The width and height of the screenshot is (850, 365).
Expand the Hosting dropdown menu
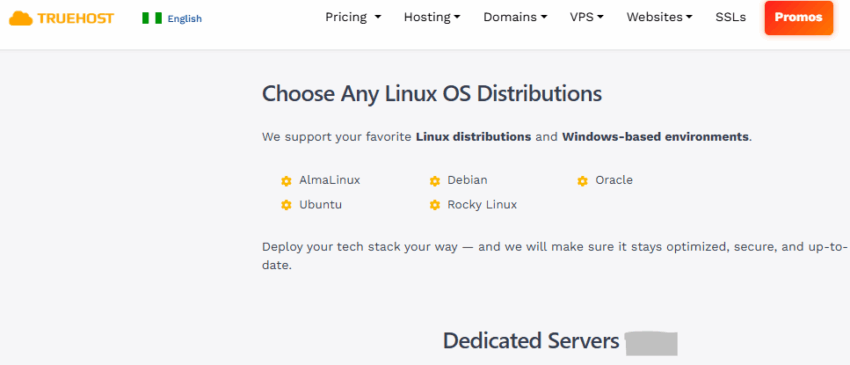point(432,17)
